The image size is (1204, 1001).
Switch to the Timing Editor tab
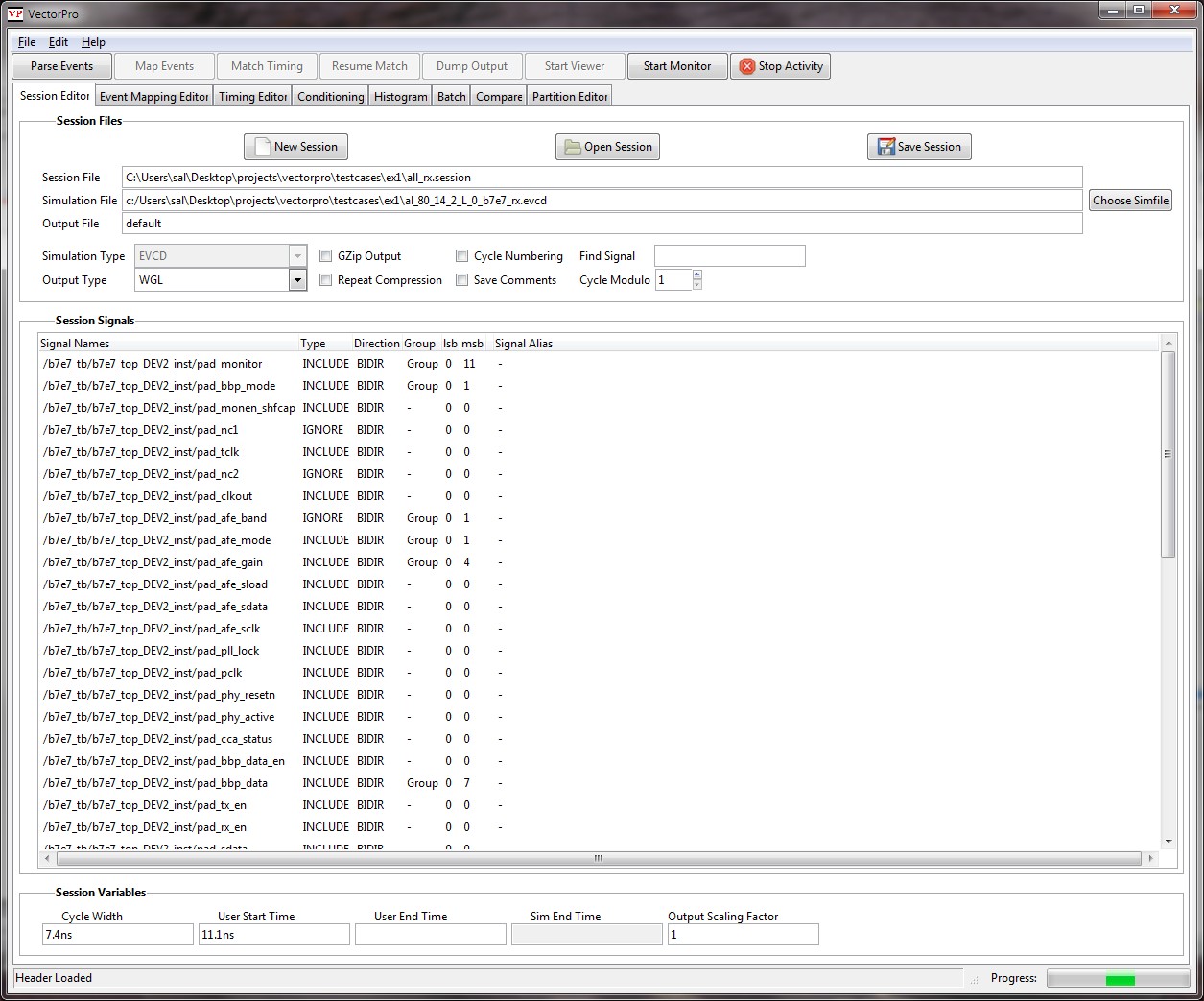(x=252, y=95)
